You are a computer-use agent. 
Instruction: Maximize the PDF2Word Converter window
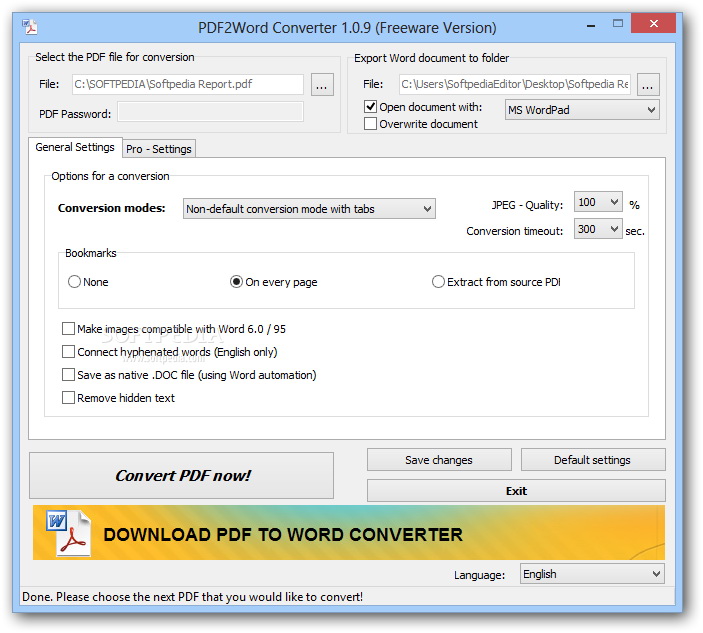coord(618,24)
